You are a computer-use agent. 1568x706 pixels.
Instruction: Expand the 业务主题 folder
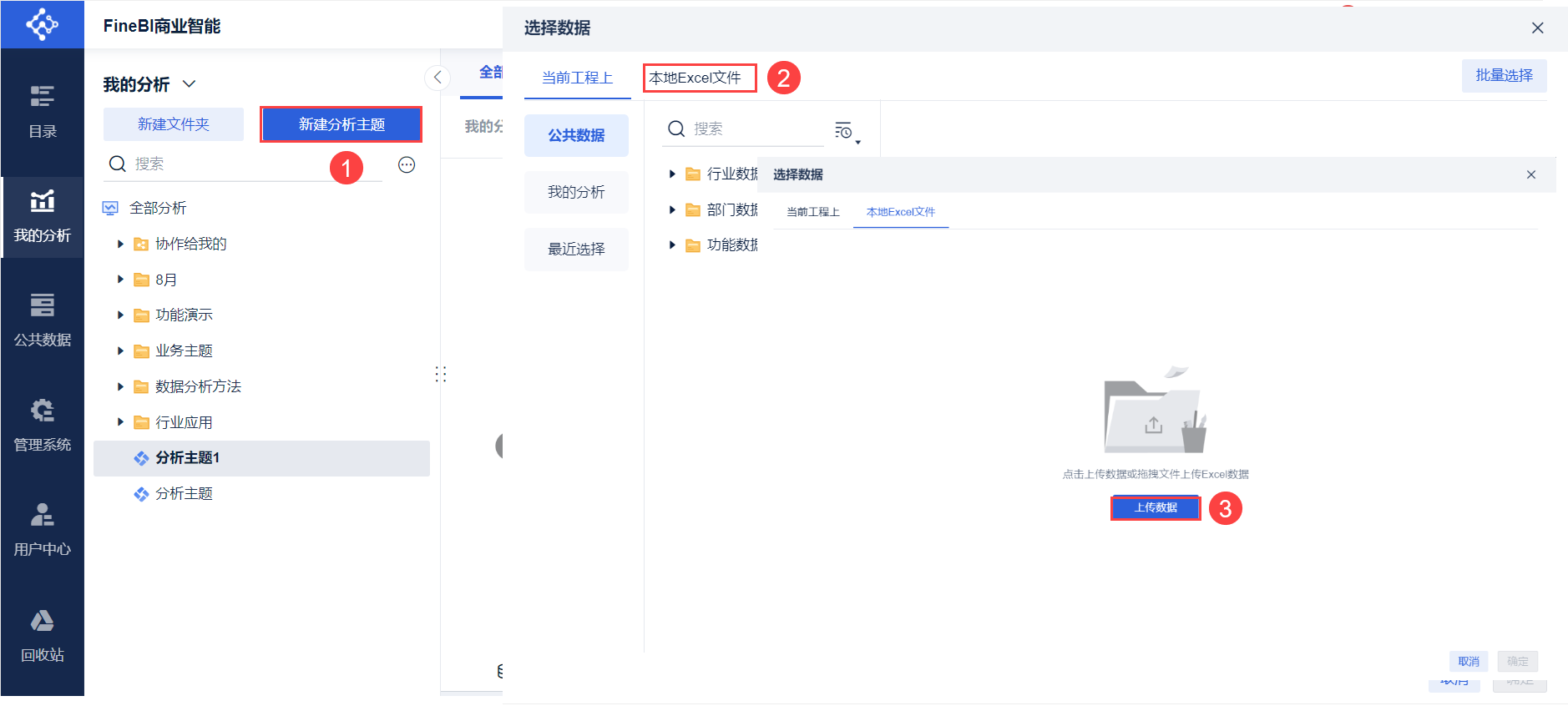120,350
